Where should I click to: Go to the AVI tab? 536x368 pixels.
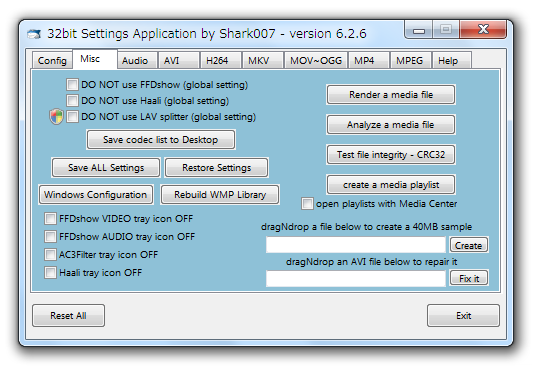click(x=178, y=60)
